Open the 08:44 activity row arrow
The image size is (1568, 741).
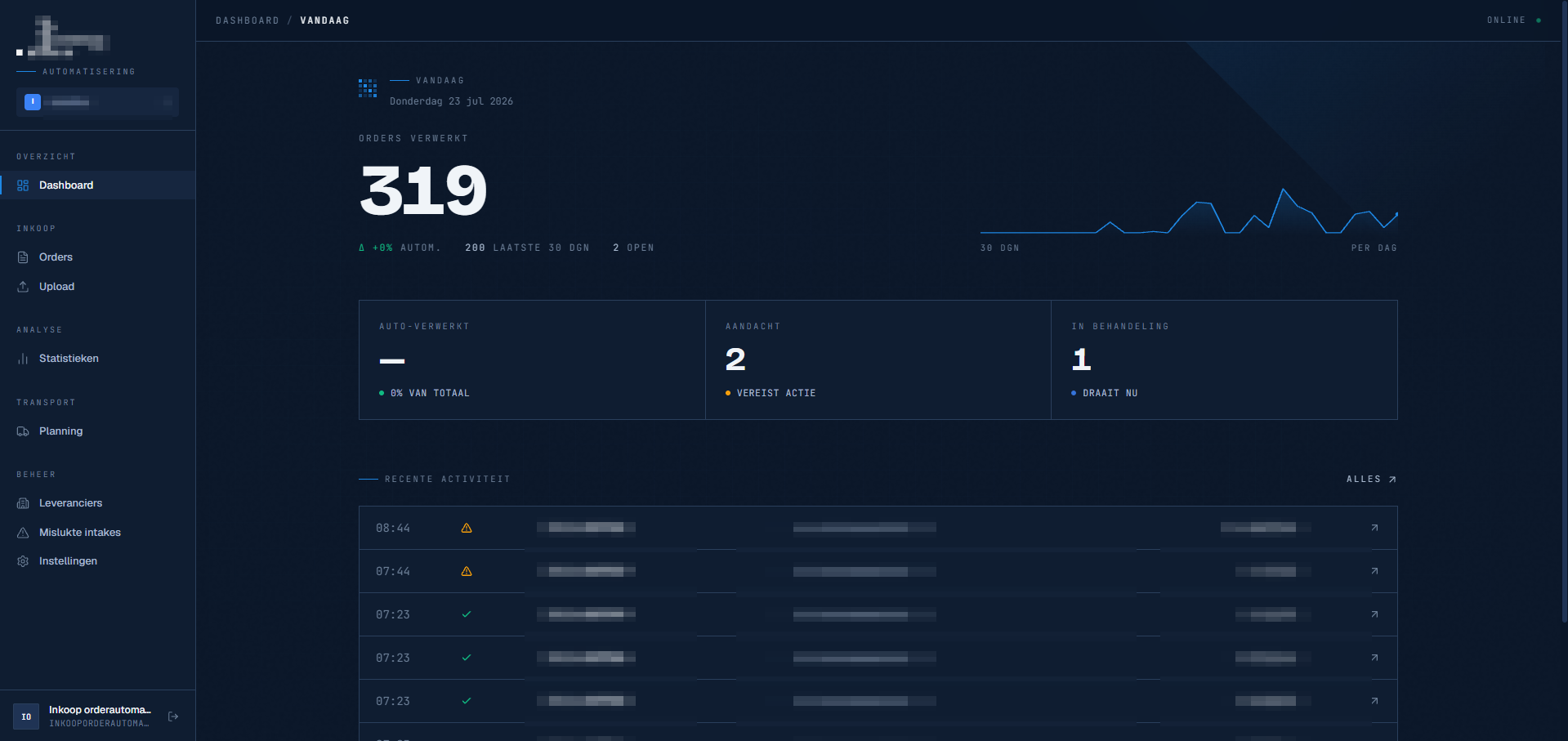click(1374, 528)
